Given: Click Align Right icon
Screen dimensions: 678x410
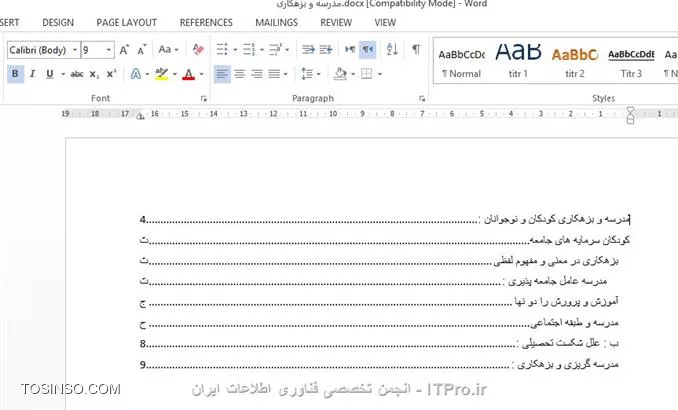Looking at the screenshot, I should [x=257, y=74].
